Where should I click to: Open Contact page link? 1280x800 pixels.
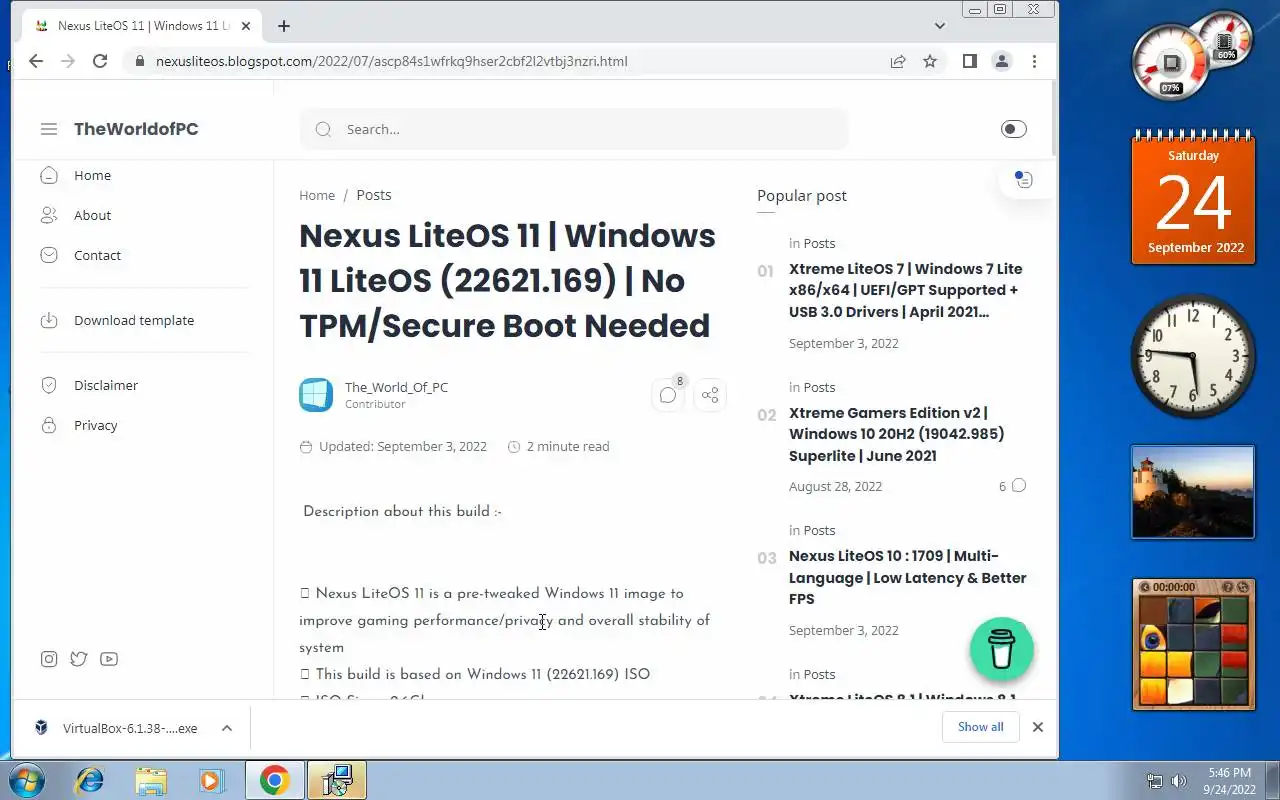click(97, 255)
